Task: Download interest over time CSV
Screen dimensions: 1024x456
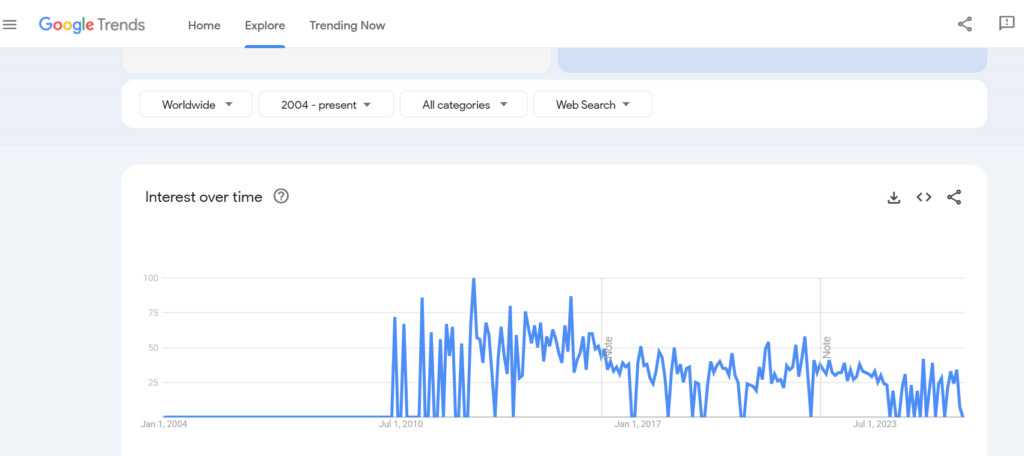Action: pyautogui.click(x=894, y=198)
